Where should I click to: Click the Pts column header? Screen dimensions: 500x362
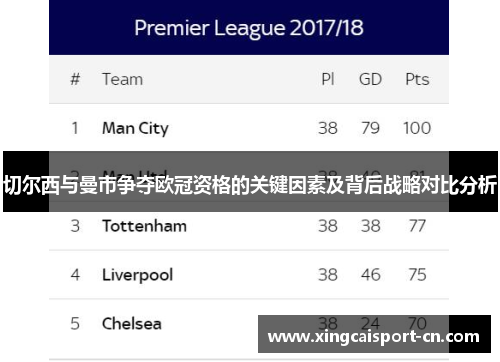(x=417, y=79)
